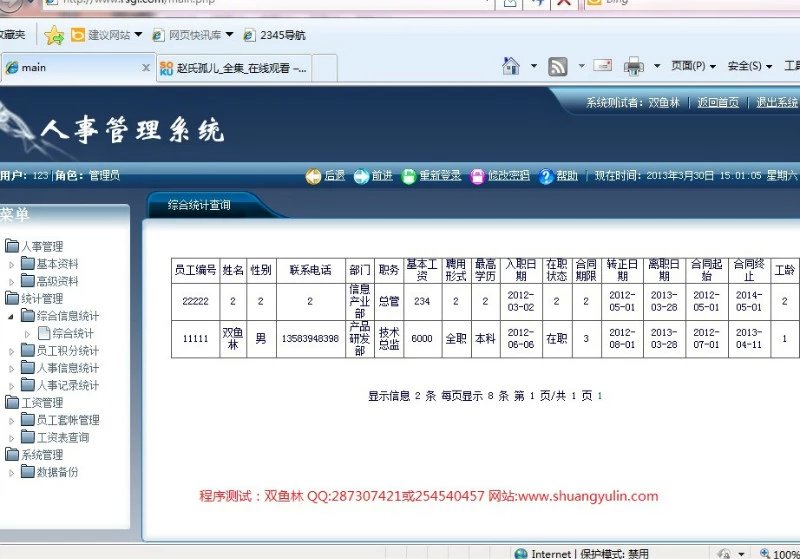
Task: Click the 后退 link
Action: (335, 176)
